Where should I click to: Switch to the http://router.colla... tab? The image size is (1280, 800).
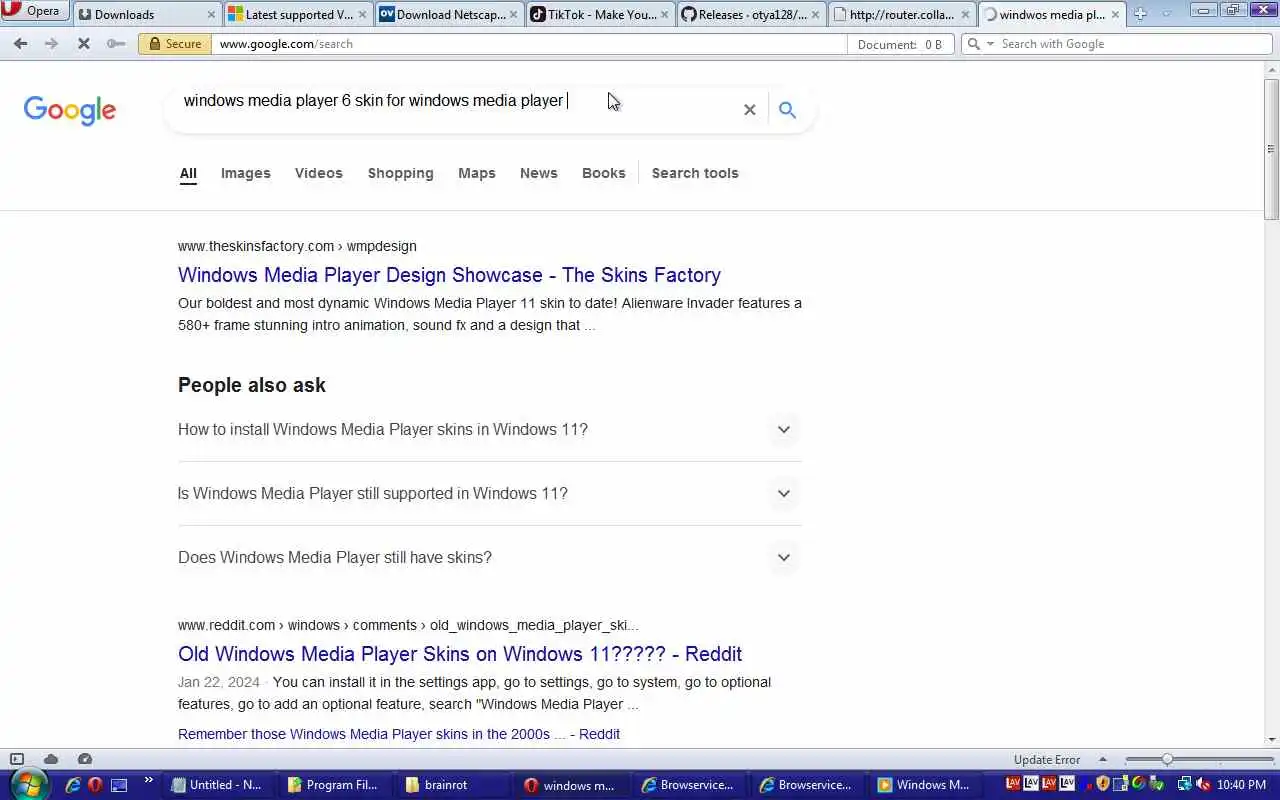click(902, 14)
